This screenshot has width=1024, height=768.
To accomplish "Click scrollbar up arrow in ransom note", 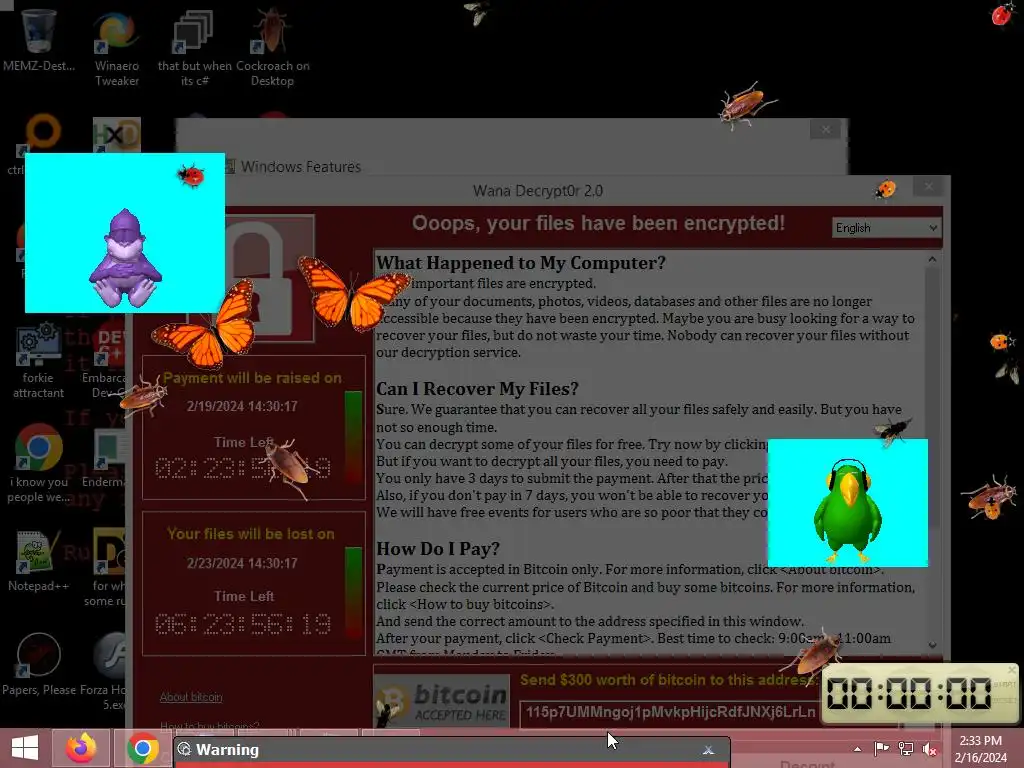I will pyautogui.click(x=932, y=259).
